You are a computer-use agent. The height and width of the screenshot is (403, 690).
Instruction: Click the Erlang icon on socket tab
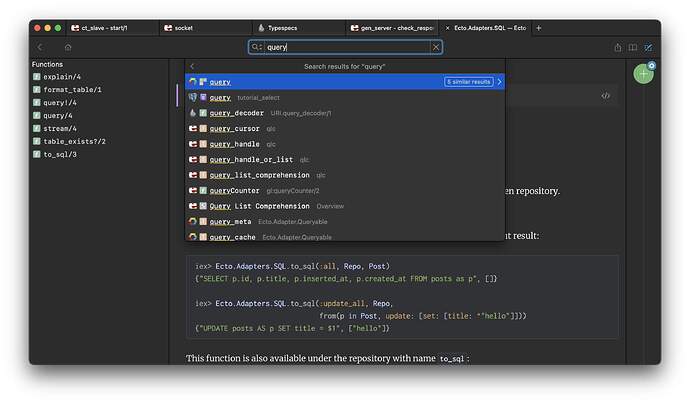(x=168, y=28)
